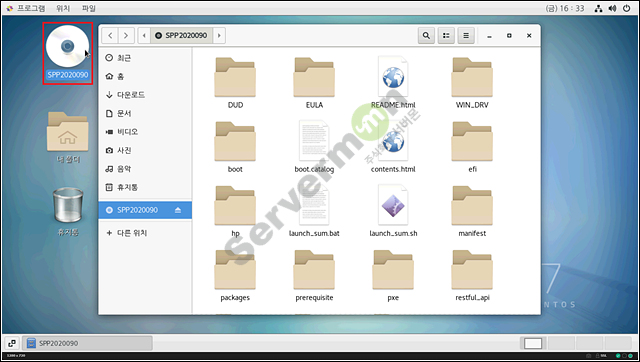Open 문서 (Documents) in sidebar

coord(145,113)
